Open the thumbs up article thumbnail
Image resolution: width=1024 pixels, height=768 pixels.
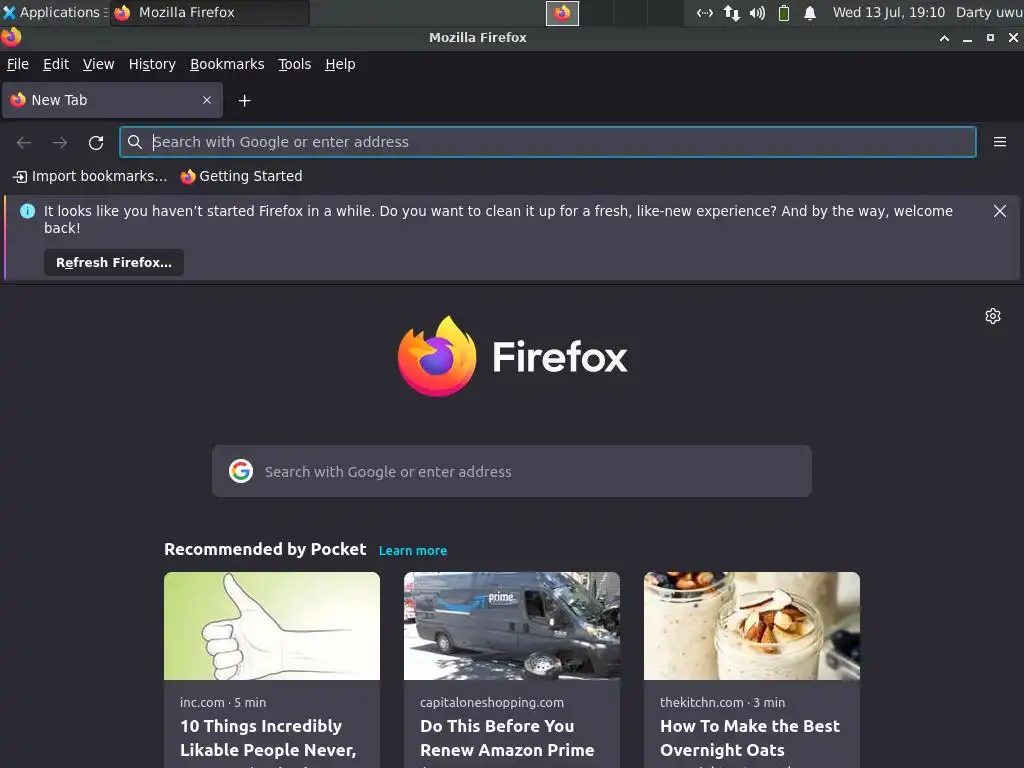272,626
